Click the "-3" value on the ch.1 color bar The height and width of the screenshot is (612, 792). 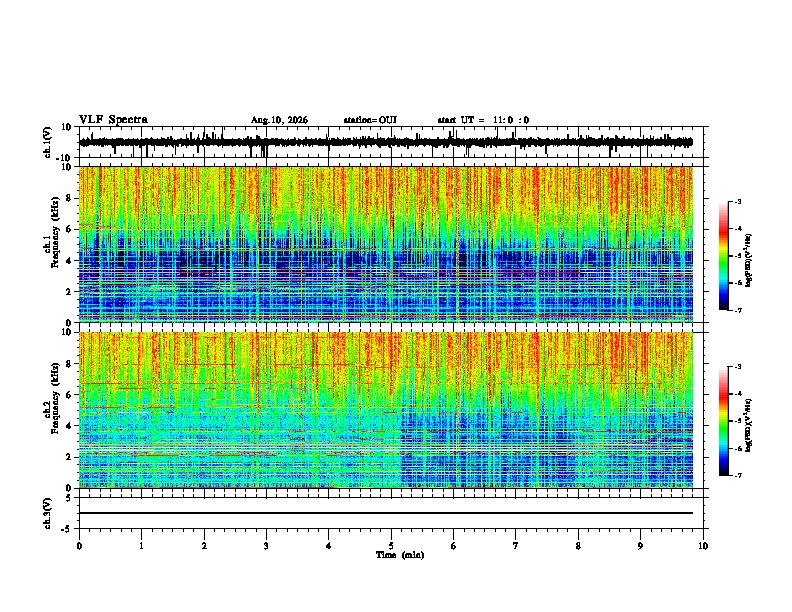click(737, 202)
